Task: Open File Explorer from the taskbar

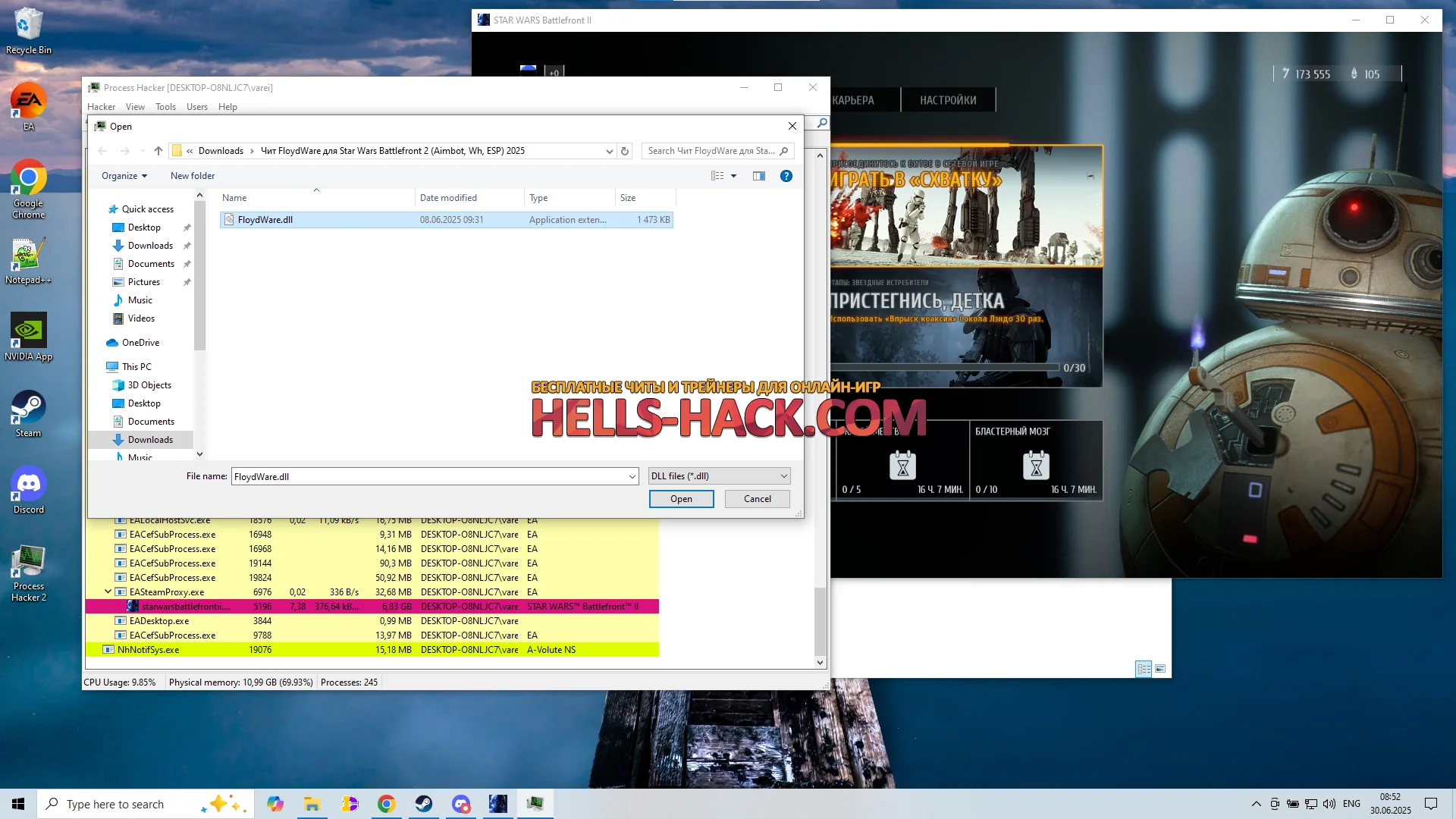Action: click(x=312, y=804)
